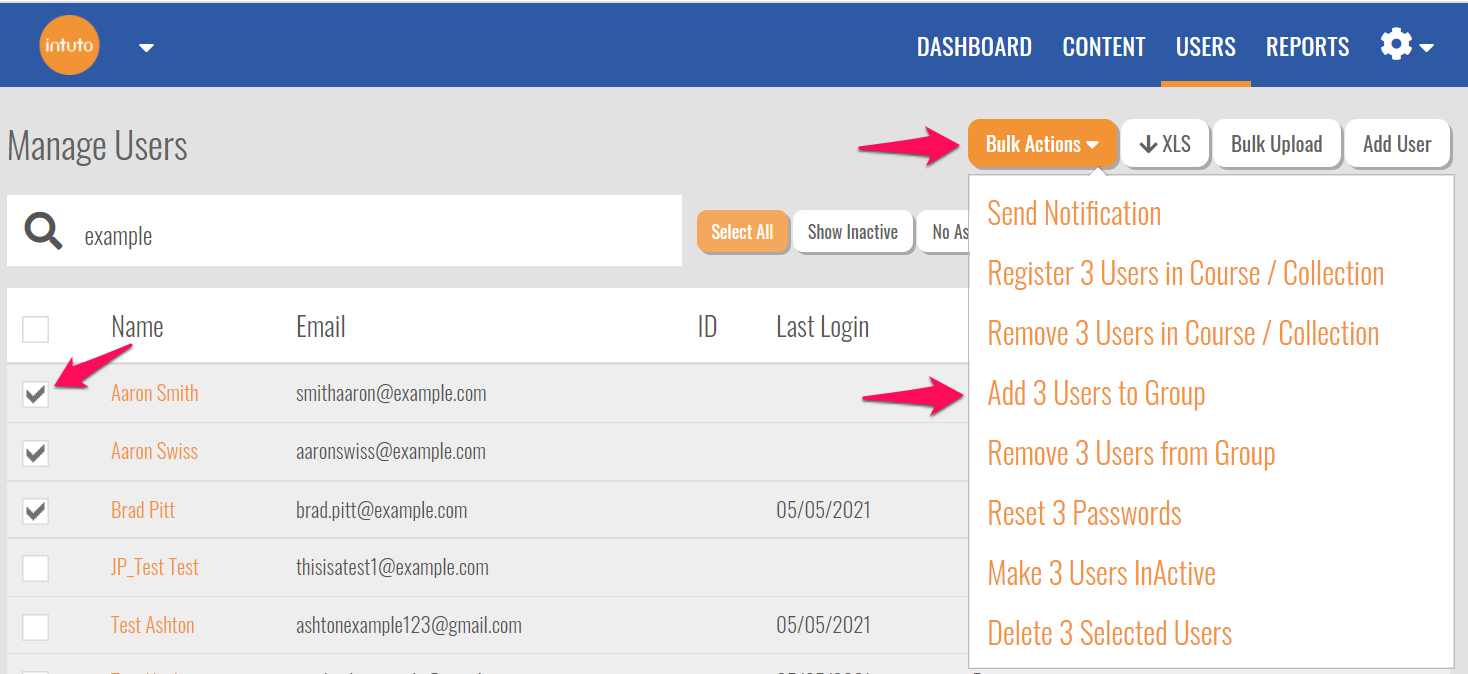The height and width of the screenshot is (674, 1468).
Task: Open the Content tab
Action: click(x=1104, y=47)
